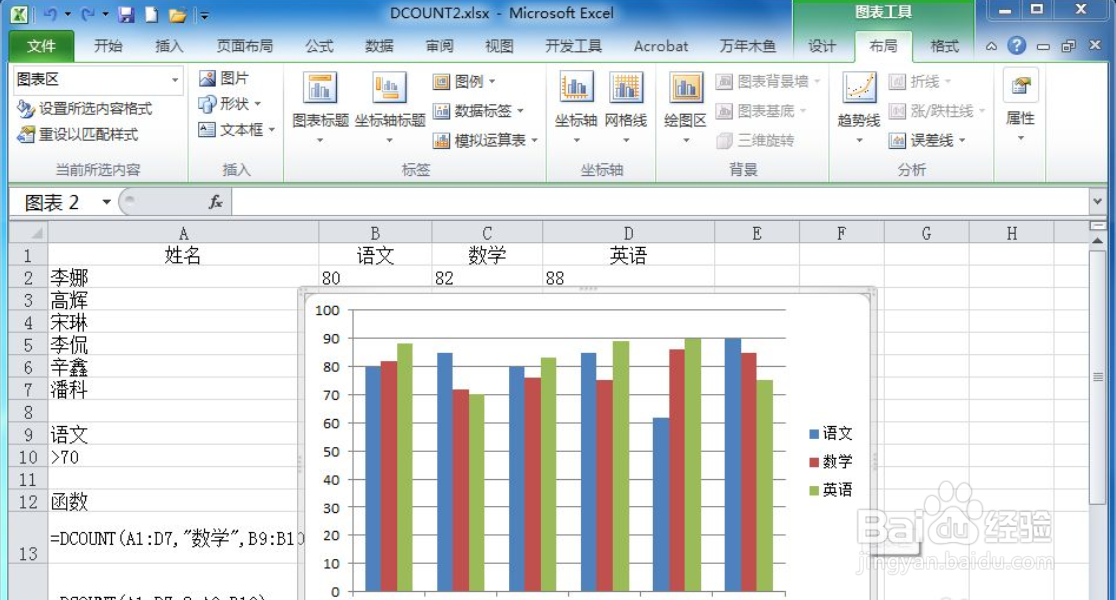Image resolution: width=1116 pixels, height=600 pixels.
Task: Switch to the Insert (插入) tab
Action: tap(169, 46)
